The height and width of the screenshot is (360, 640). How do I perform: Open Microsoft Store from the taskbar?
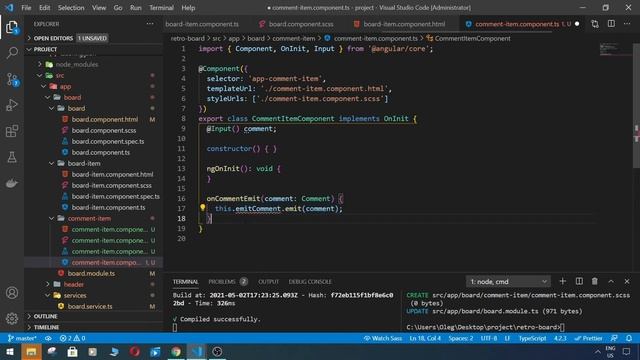pos(72,351)
